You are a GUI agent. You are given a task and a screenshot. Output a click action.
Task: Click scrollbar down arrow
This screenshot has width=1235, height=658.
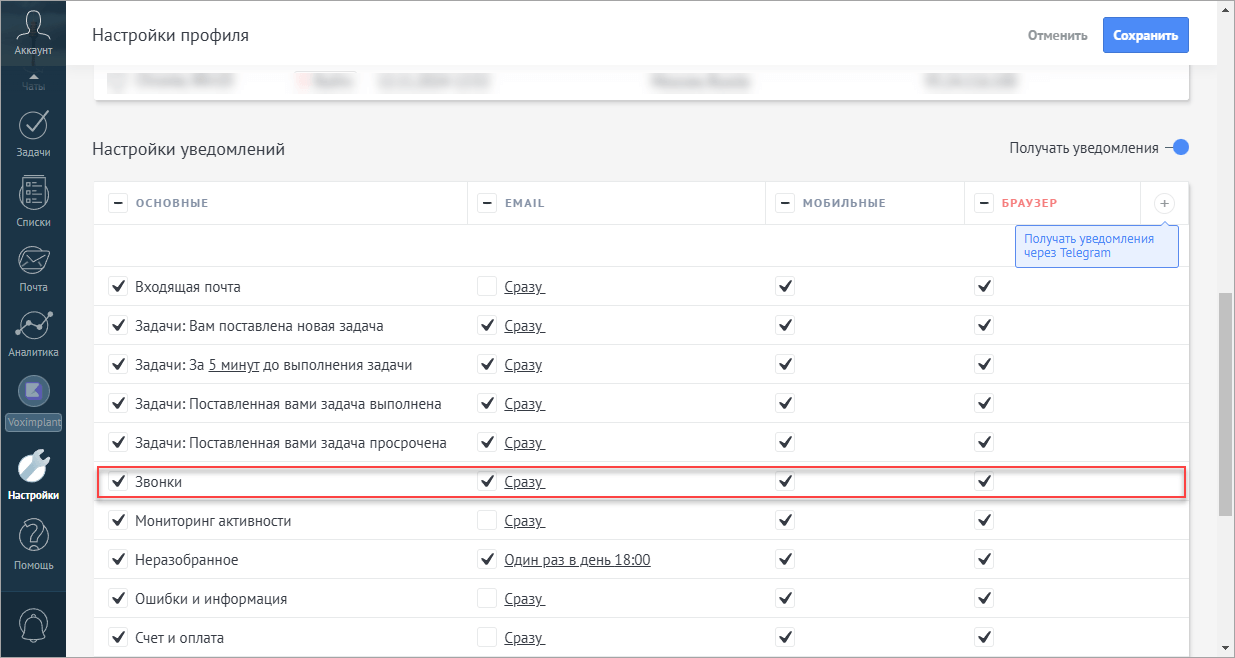1226,648
